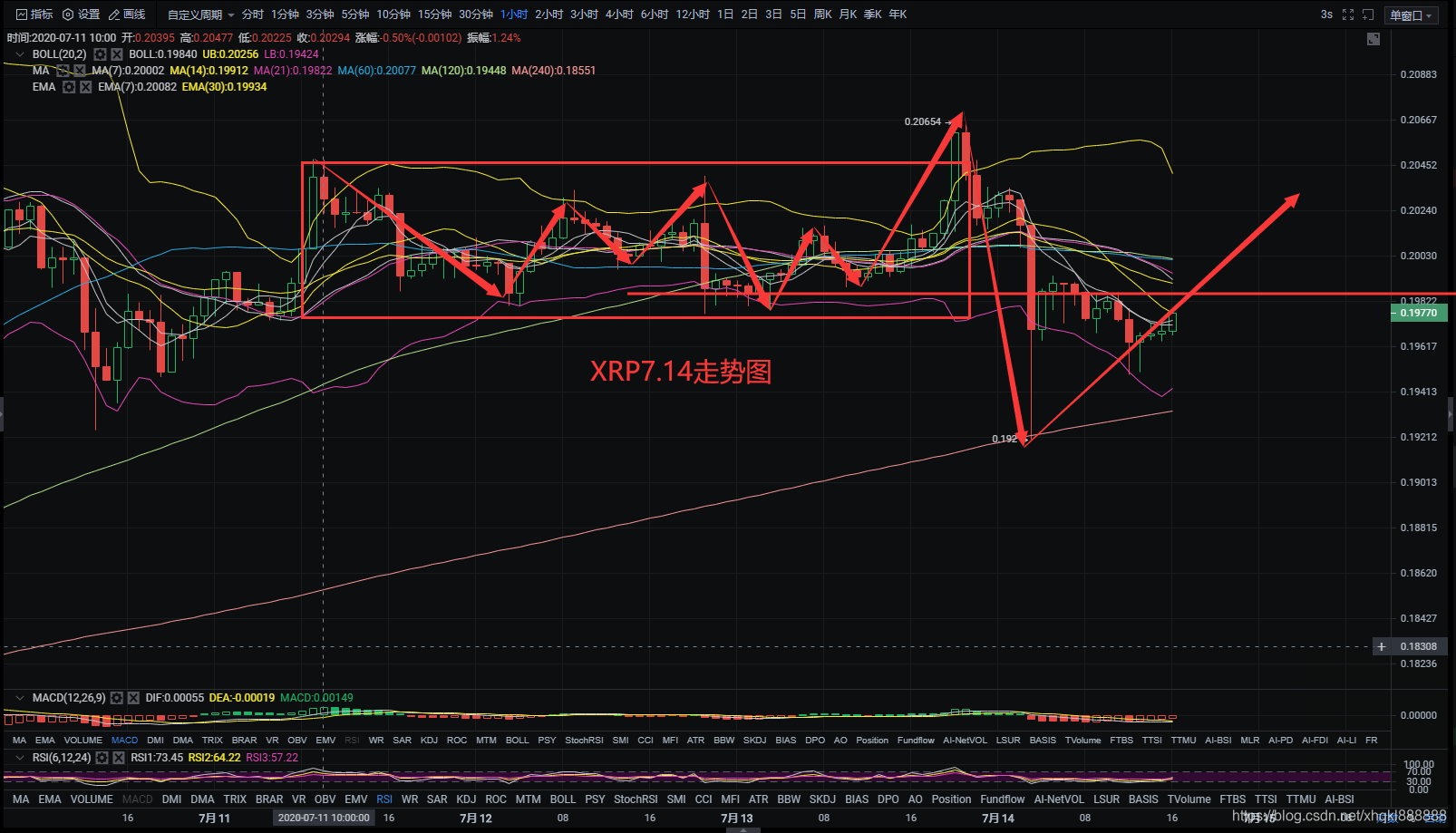Click the 7月 12 date axis label
The image size is (1456, 833).
click(475, 818)
